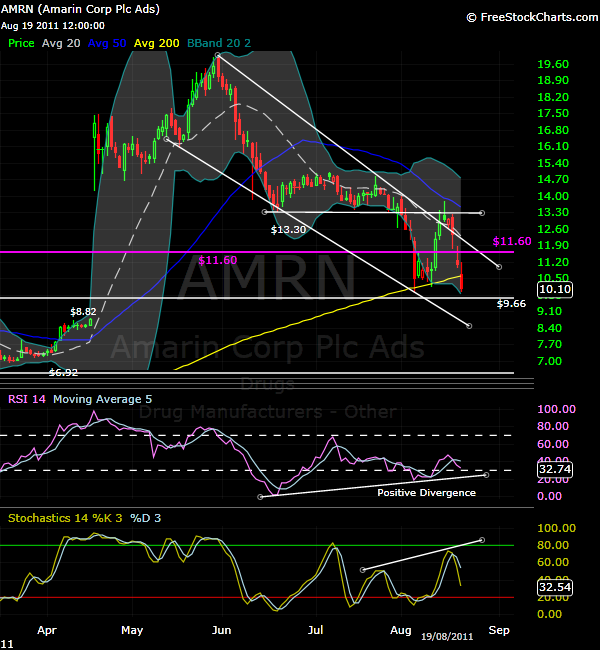
Task: Click the stochastics 60.00 axis value
Action: click(x=553, y=563)
